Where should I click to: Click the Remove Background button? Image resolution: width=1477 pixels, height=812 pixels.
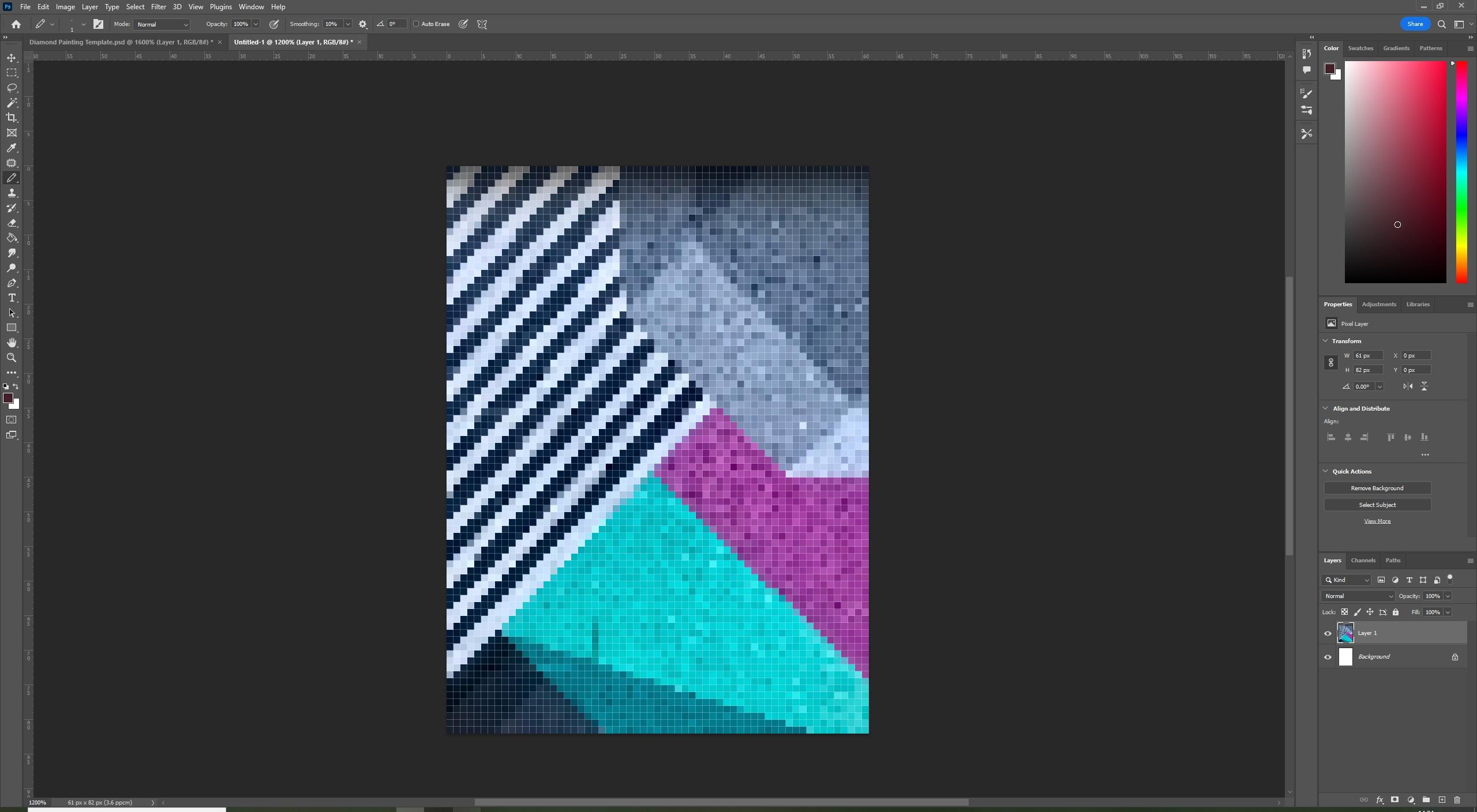tap(1377, 488)
